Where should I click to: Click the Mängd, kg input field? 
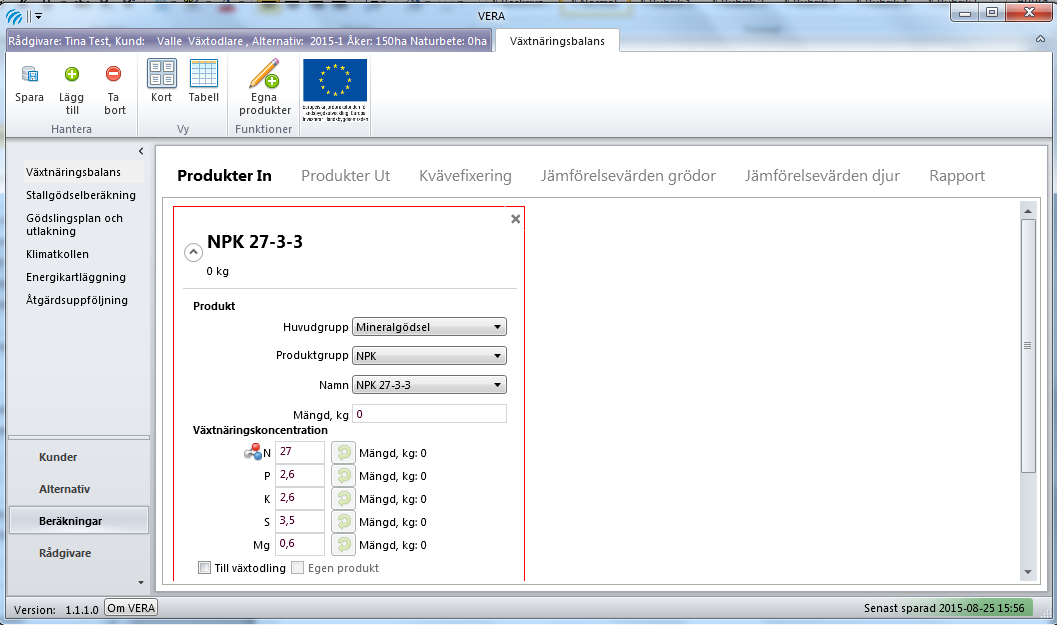click(429, 414)
